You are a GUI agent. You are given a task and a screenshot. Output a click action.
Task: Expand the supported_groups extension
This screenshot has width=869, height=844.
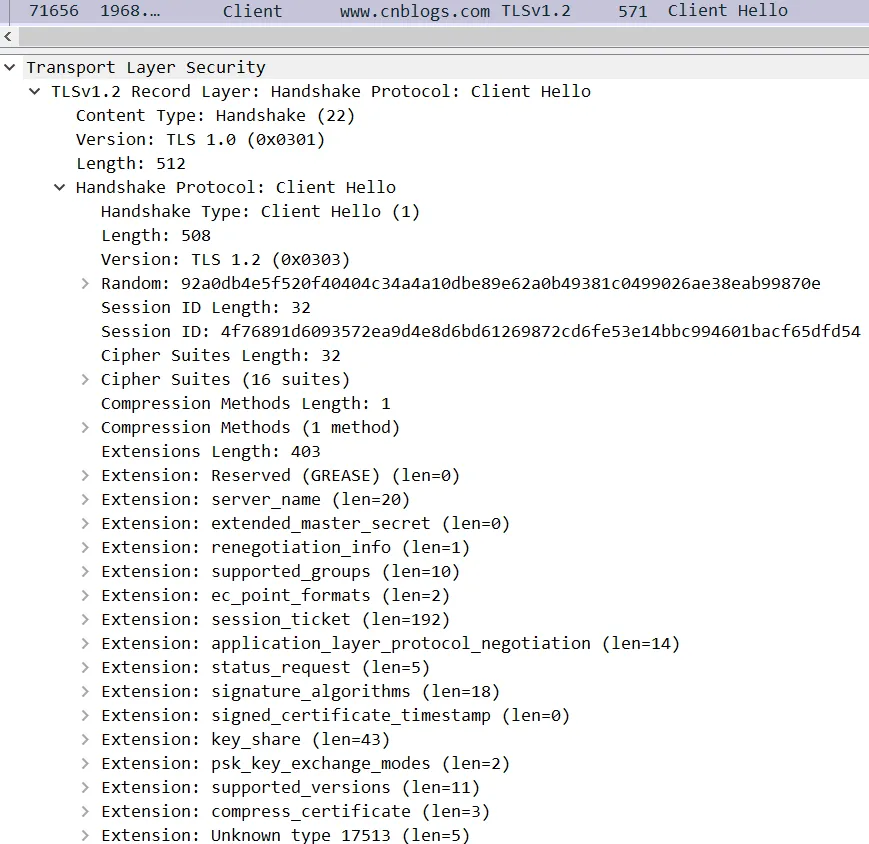[86, 572]
